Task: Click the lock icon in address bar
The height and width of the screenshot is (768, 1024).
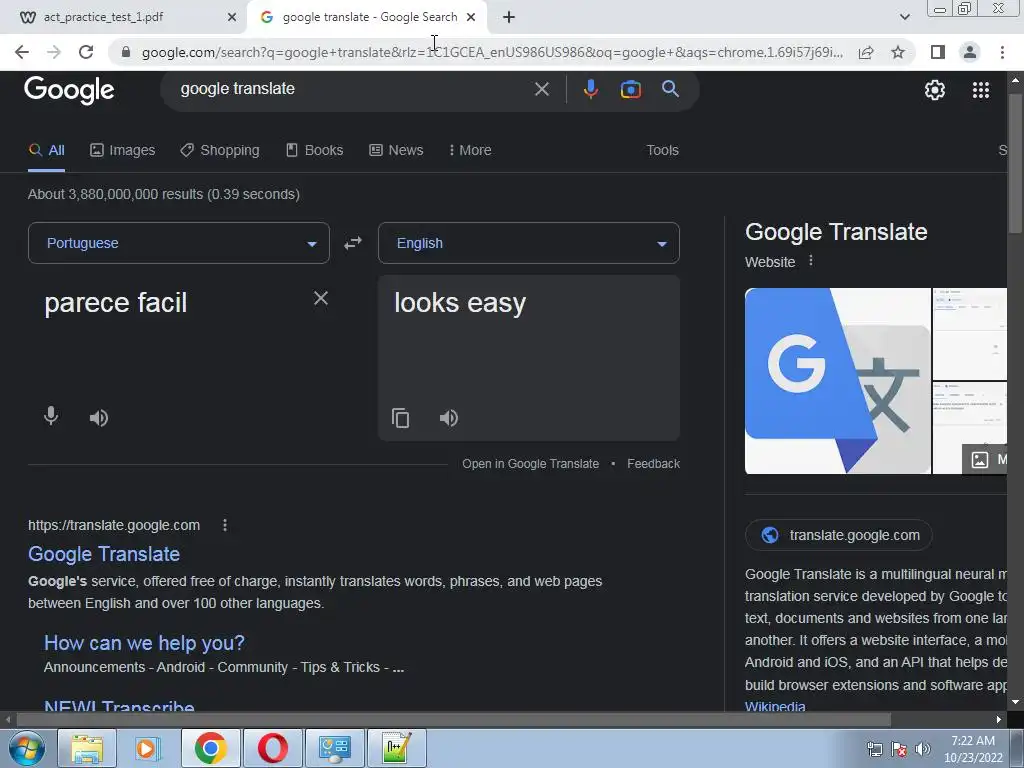Action: (126, 52)
